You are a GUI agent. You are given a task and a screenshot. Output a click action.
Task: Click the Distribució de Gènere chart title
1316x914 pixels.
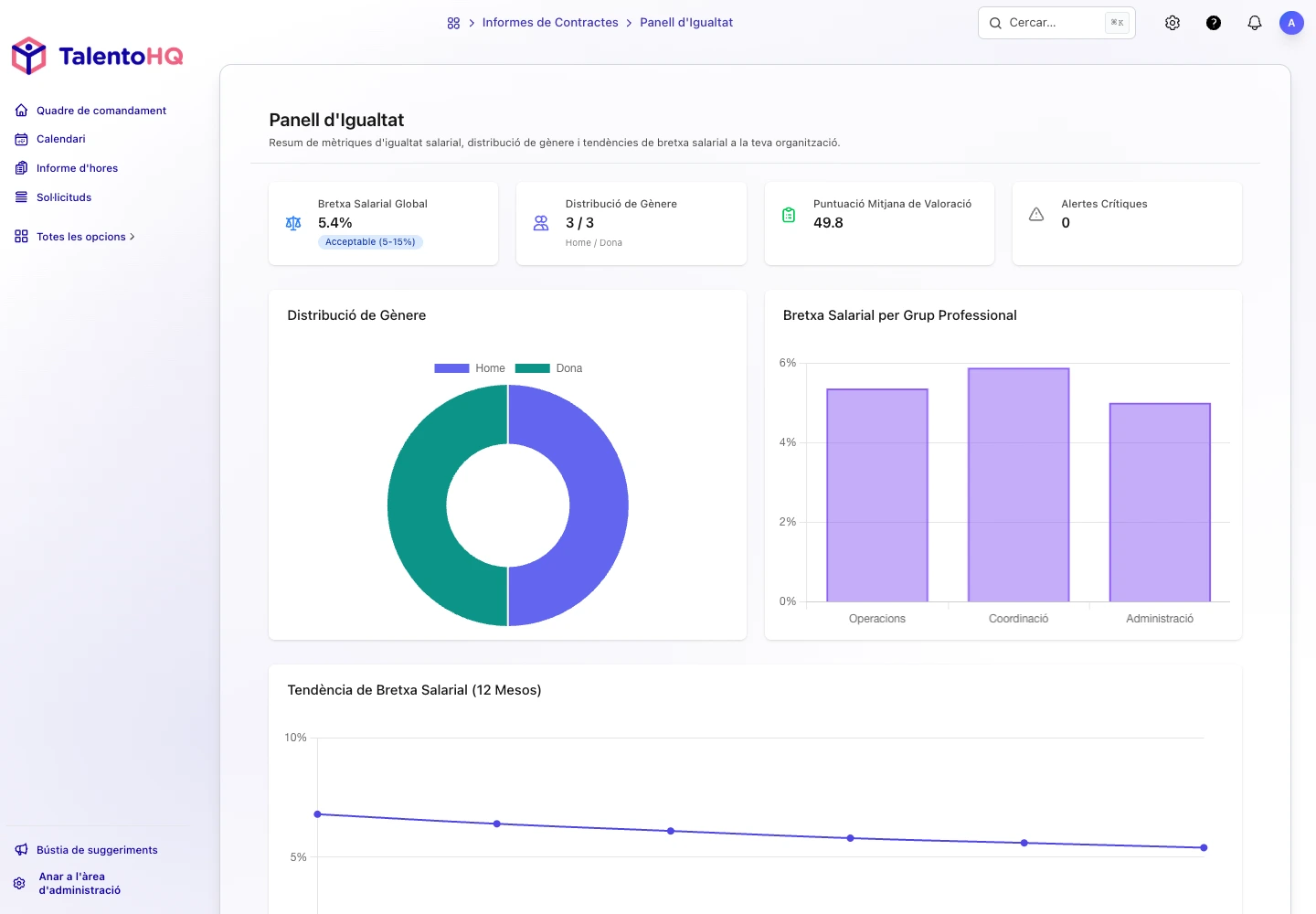[x=356, y=315]
